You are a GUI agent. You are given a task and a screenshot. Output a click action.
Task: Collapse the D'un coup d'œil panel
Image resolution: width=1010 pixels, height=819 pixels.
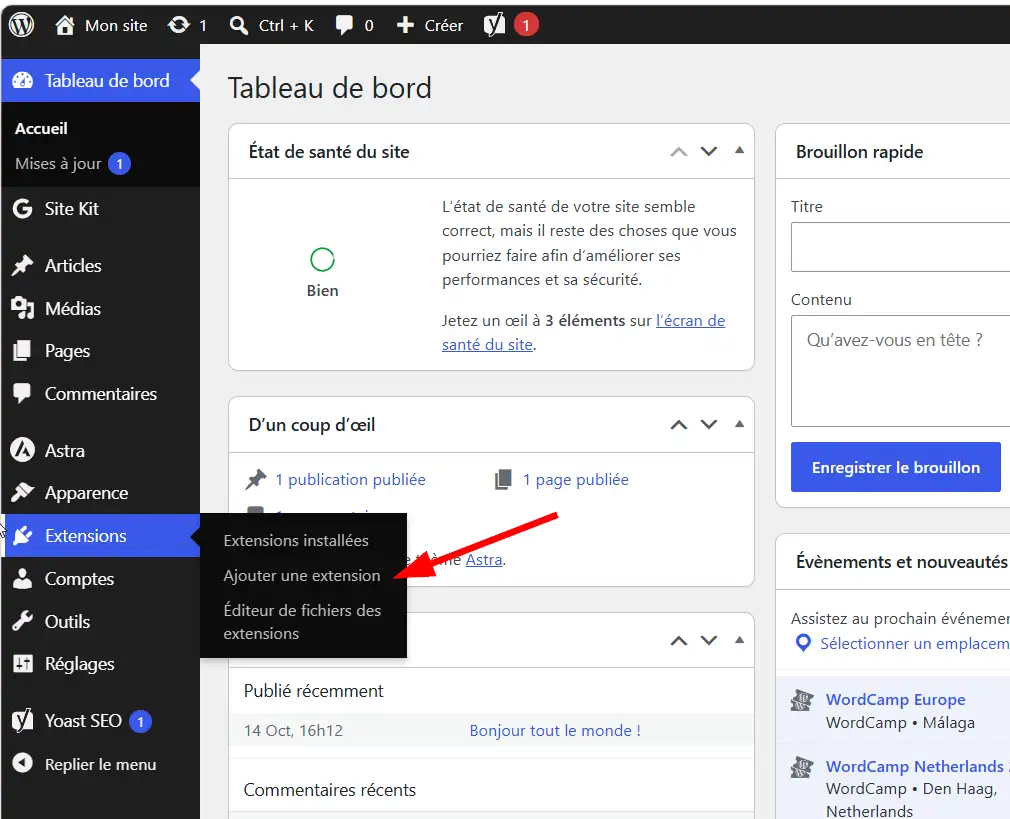pos(739,424)
